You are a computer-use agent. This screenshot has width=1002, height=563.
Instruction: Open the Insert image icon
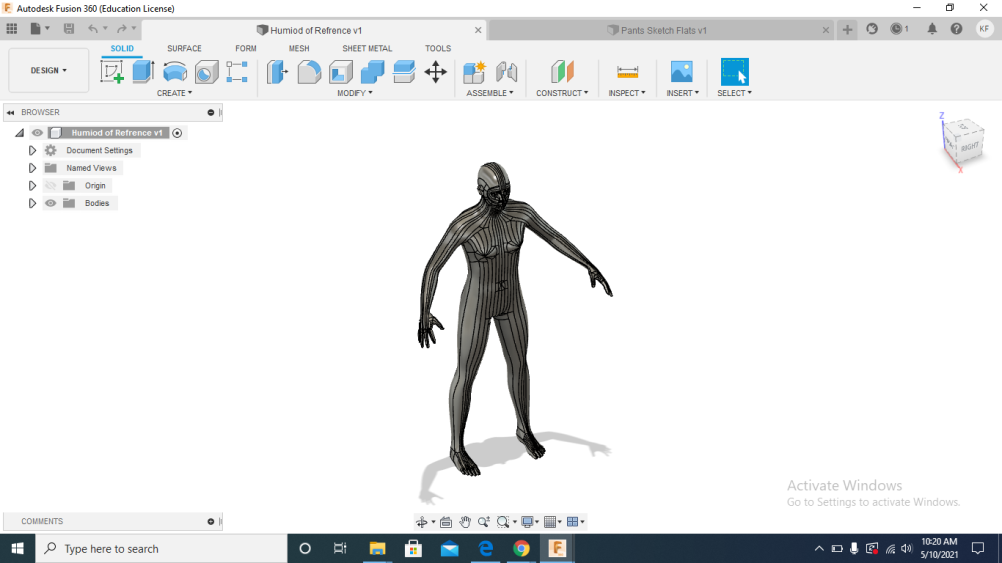pos(681,72)
